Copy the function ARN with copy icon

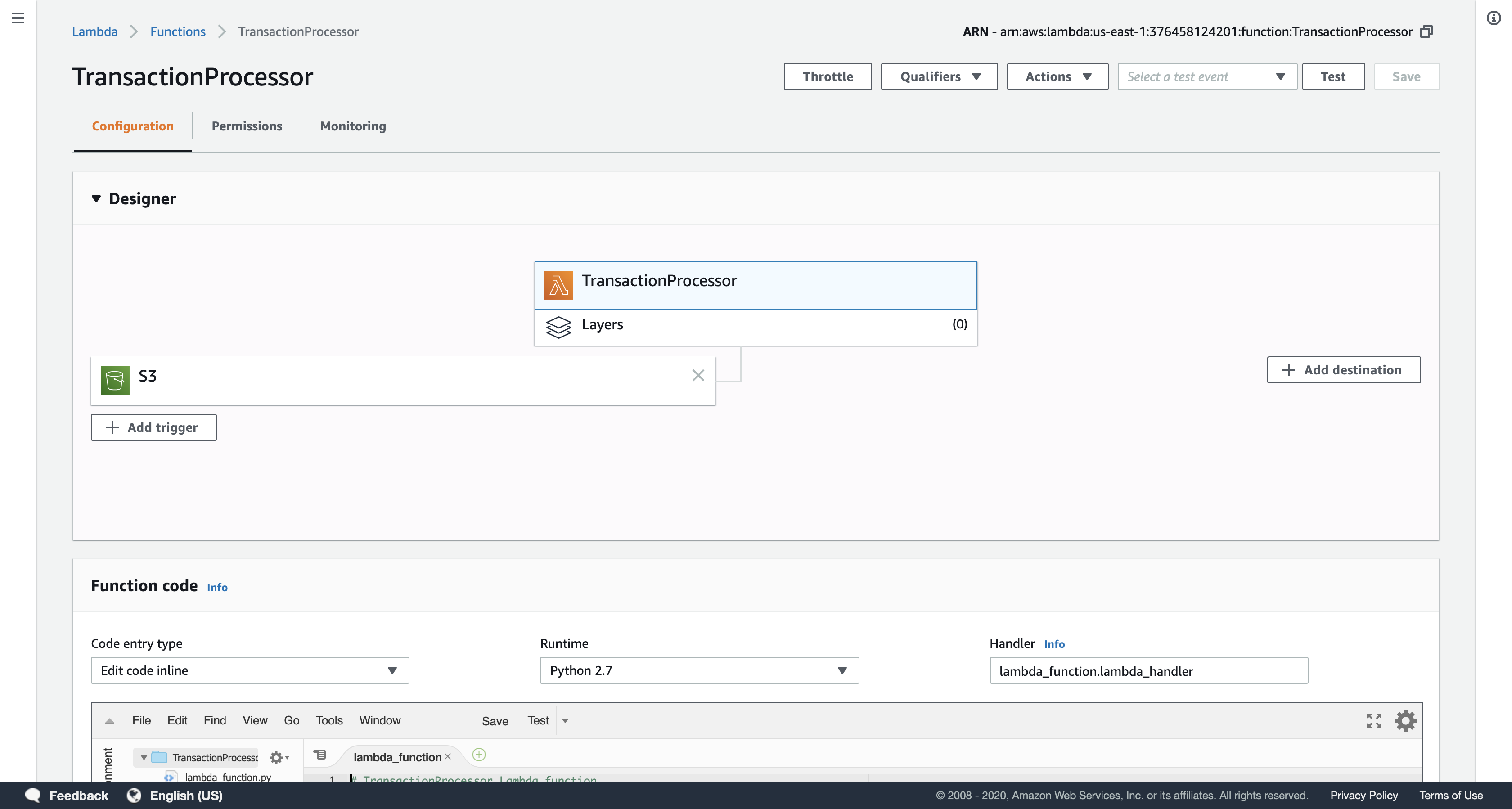point(1426,31)
